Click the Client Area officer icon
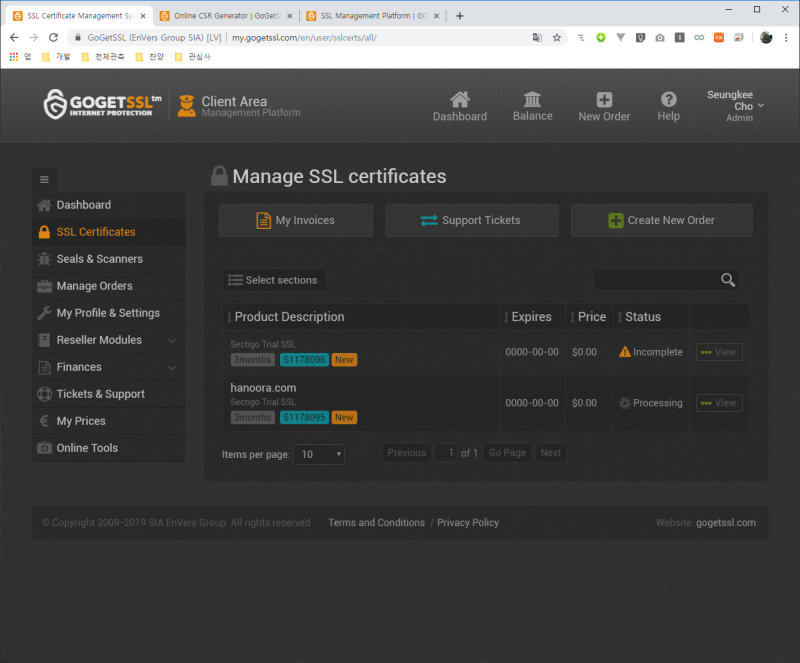This screenshot has width=800, height=663. click(x=186, y=106)
